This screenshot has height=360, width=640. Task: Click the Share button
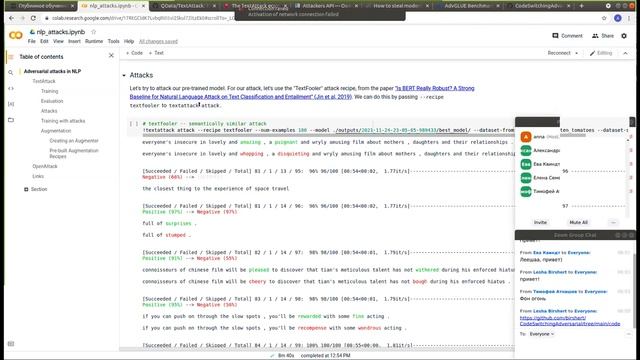click(603, 36)
